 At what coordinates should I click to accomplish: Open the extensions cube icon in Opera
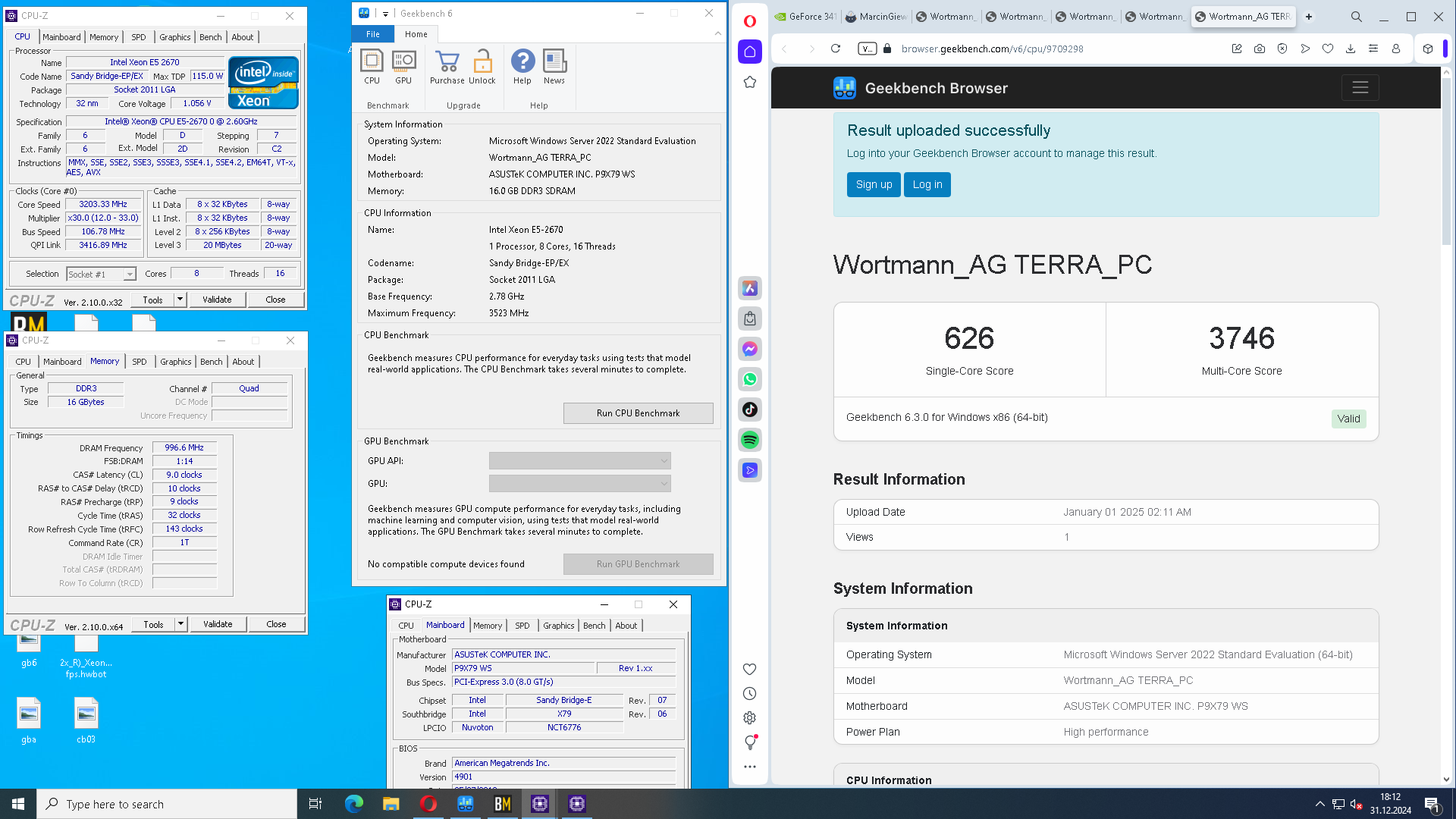pyautogui.click(x=1428, y=49)
